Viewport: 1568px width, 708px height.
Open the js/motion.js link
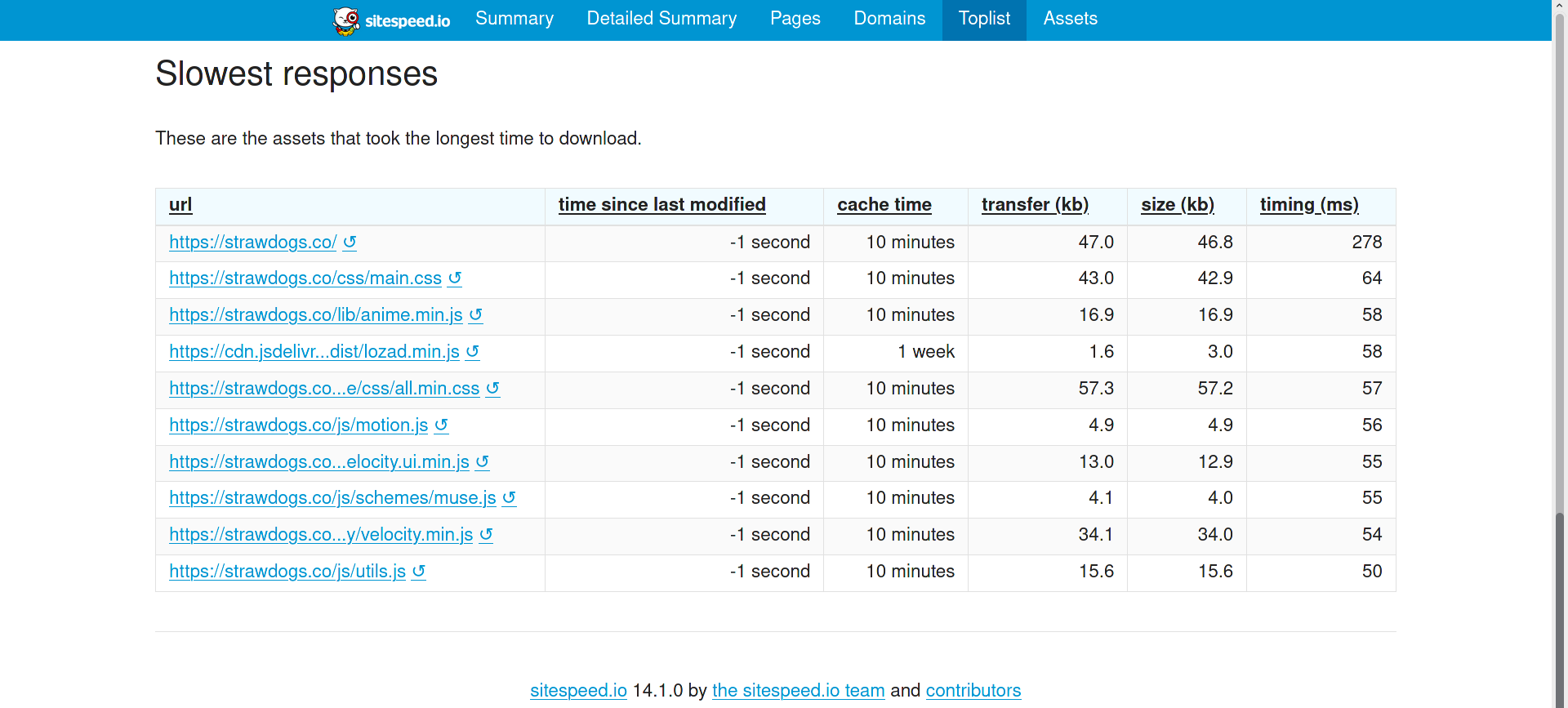tap(299, 425)
